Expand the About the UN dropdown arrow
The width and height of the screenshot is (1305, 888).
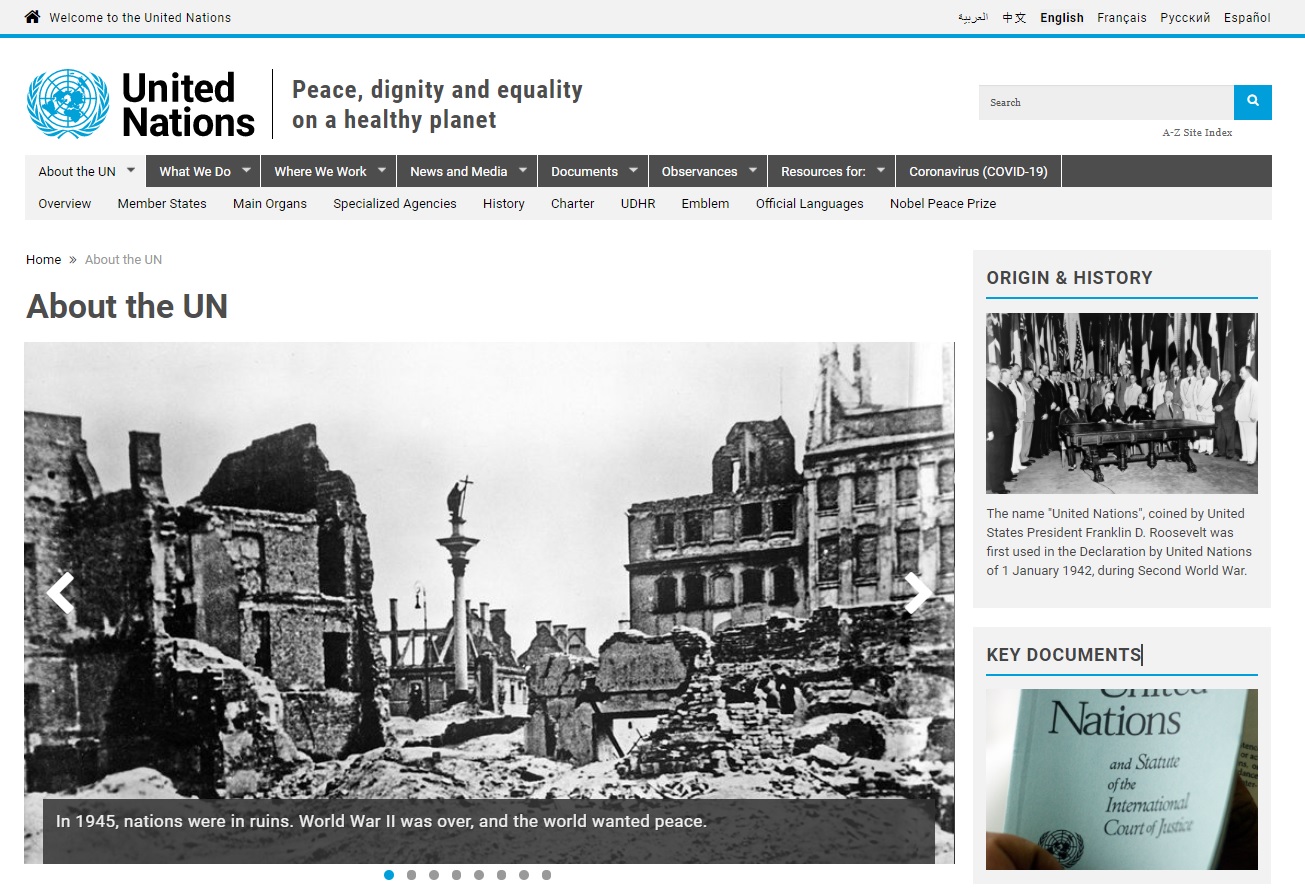(131, 170)
